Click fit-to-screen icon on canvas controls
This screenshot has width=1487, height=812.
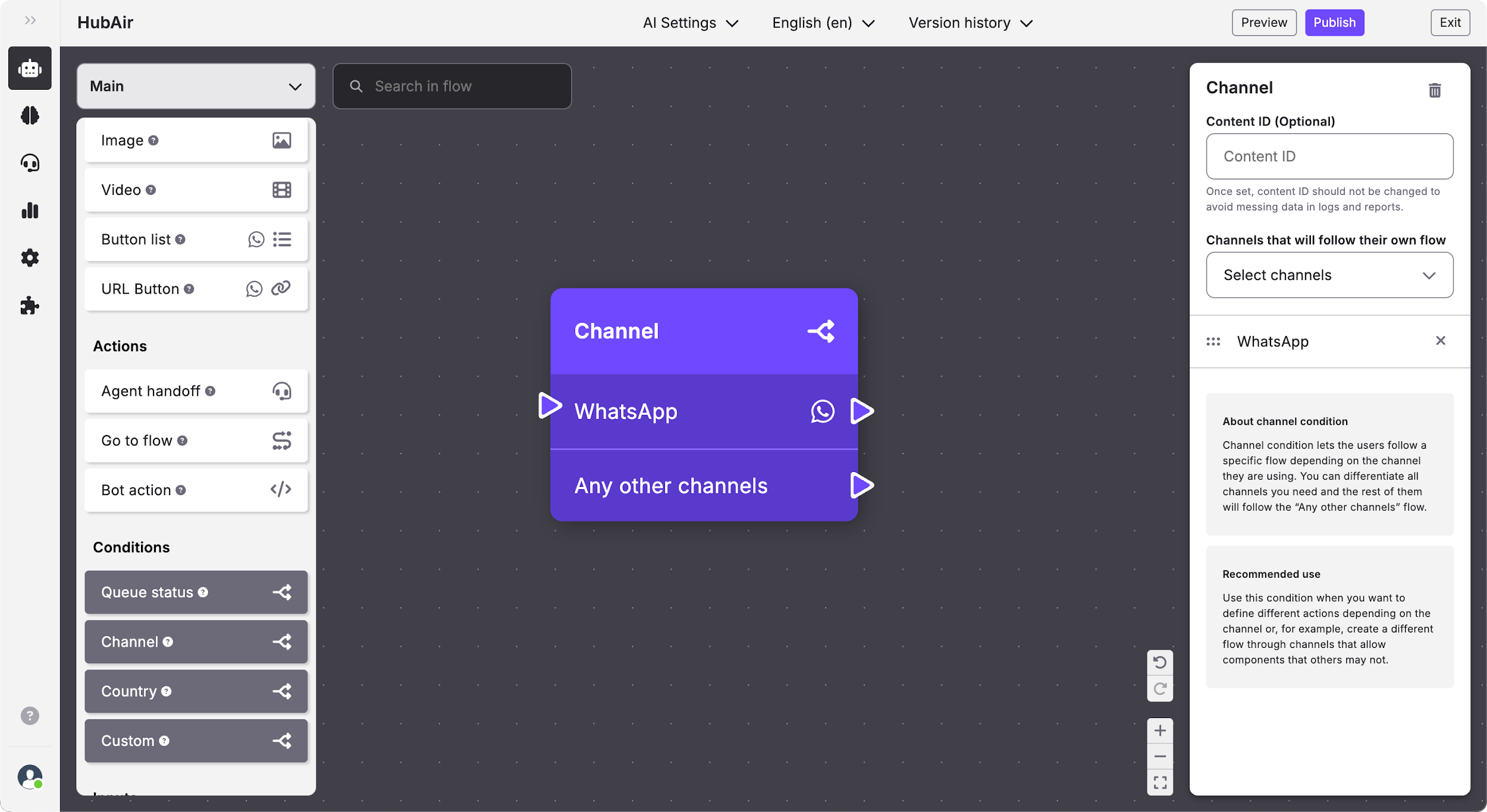[1159, 782]
